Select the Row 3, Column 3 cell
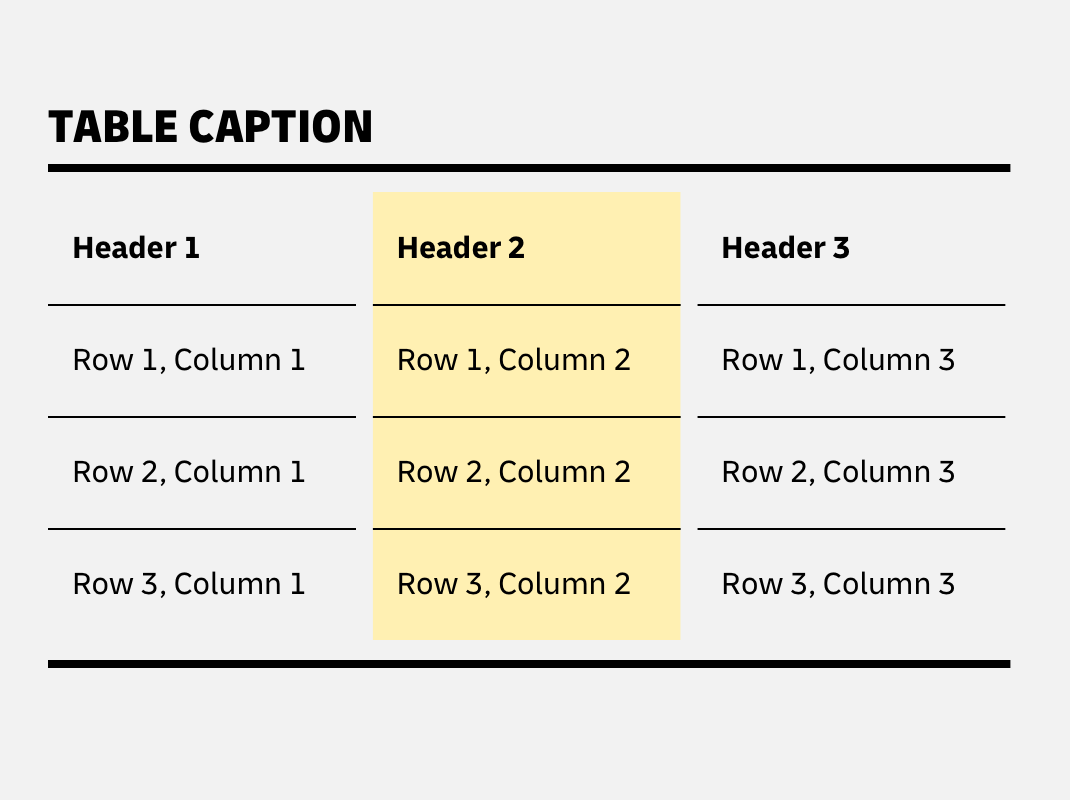The image size is (1070, 800). 838,584
